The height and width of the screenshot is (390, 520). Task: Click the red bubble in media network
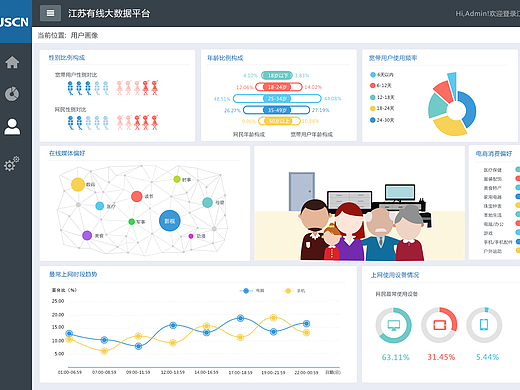[137, 196]
